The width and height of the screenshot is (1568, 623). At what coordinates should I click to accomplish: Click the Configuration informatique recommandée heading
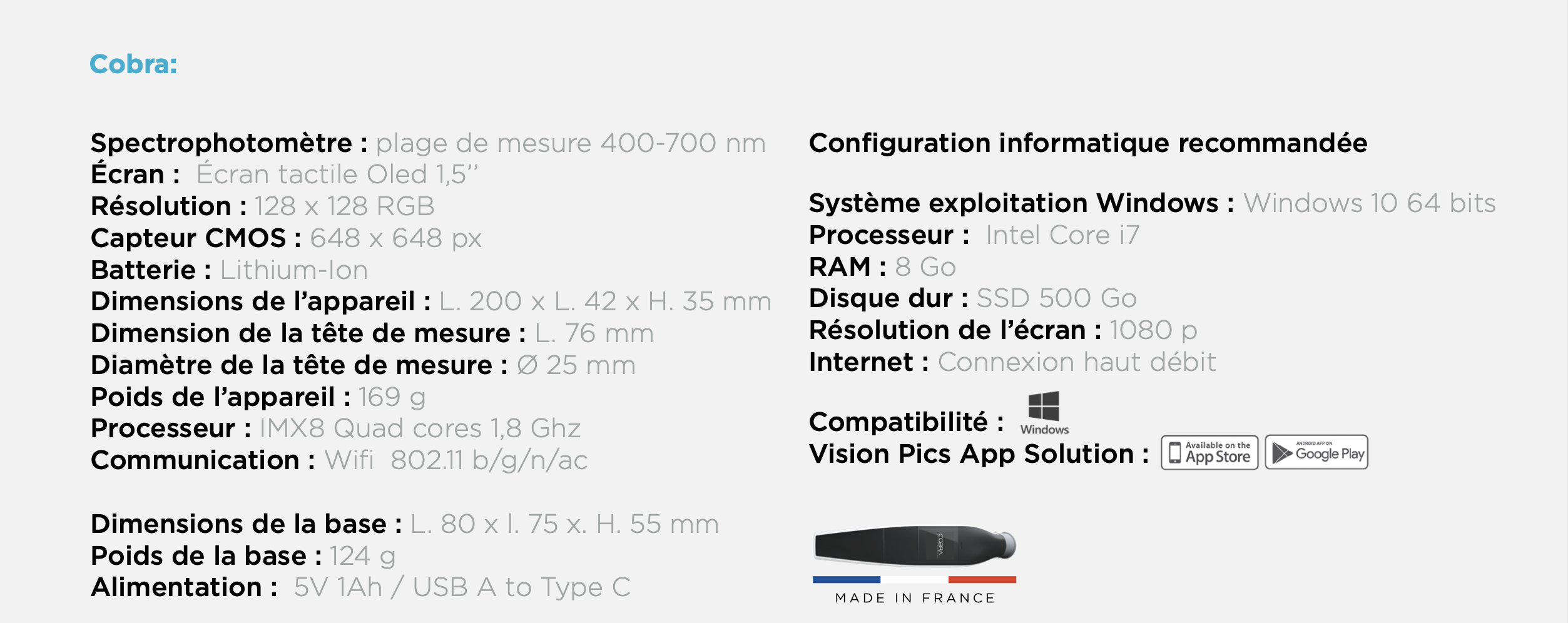pyautogui.click(x=1087, y=143)
